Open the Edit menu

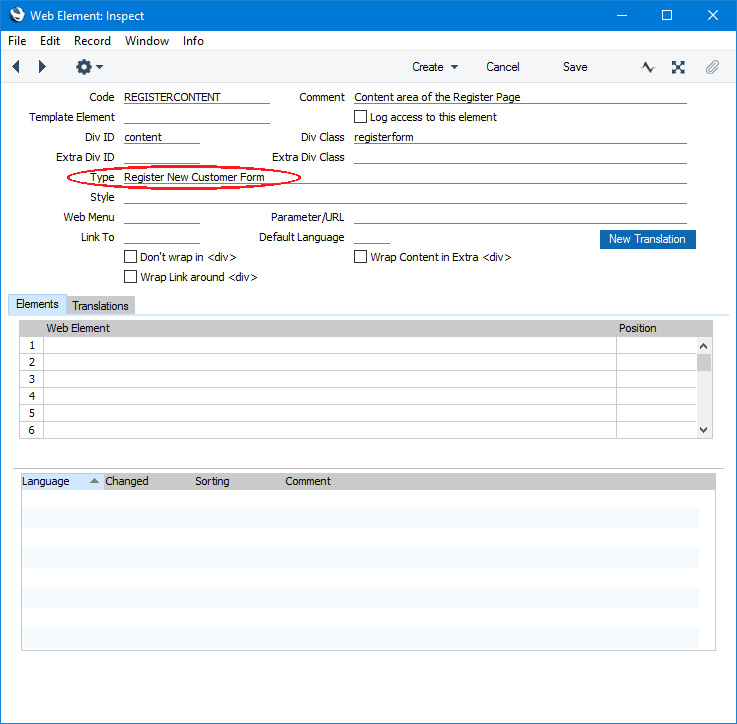(x=50, y=41)
